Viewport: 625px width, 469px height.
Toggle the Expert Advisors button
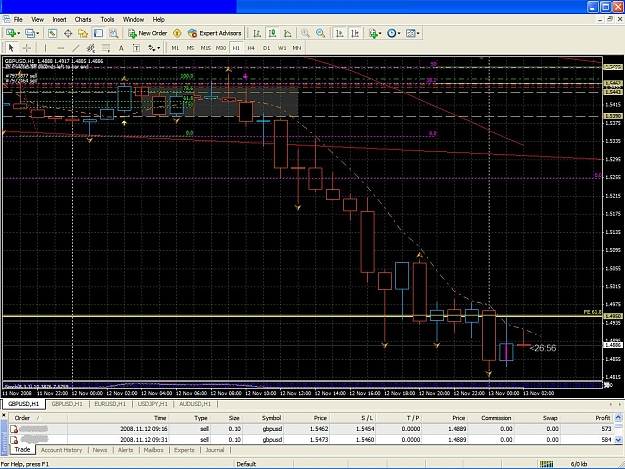point(214,33)
